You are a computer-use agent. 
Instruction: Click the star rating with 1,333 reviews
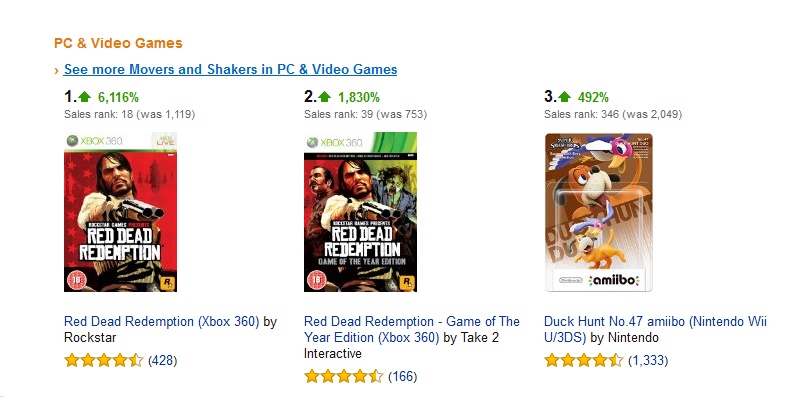pyautogui.click(x=584, y=361)
